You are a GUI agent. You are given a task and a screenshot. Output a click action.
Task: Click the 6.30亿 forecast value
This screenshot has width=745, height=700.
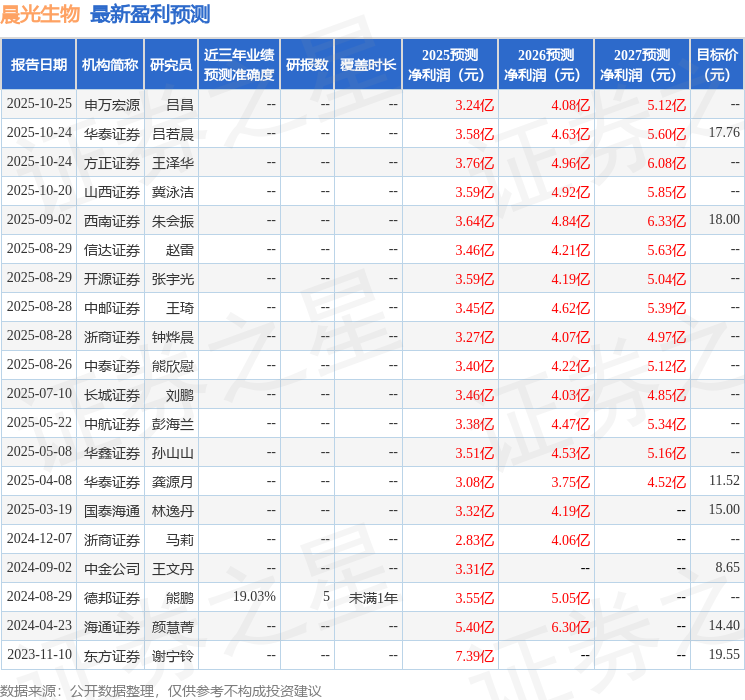coord(571,627)
